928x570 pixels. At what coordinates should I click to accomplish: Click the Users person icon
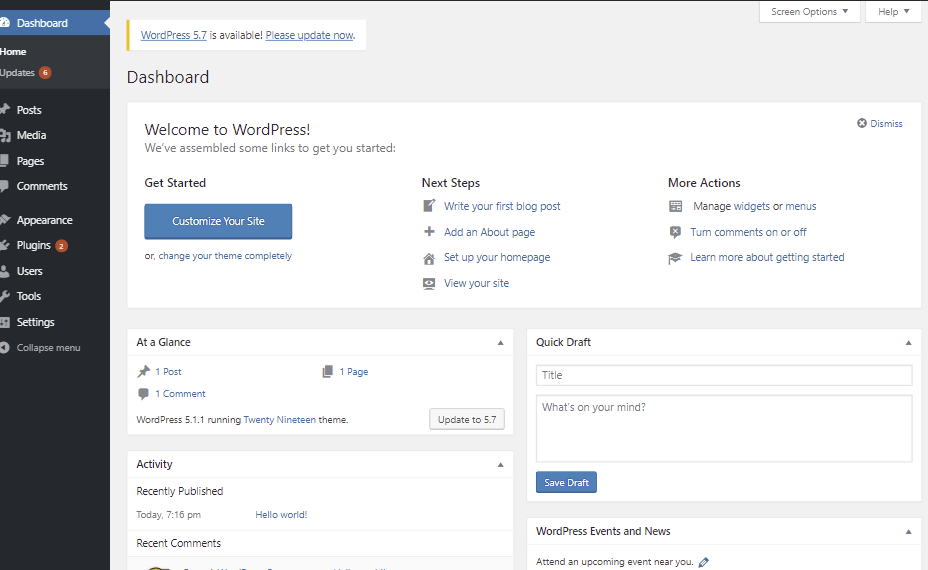pyautogui.click(x=4, y=271)
